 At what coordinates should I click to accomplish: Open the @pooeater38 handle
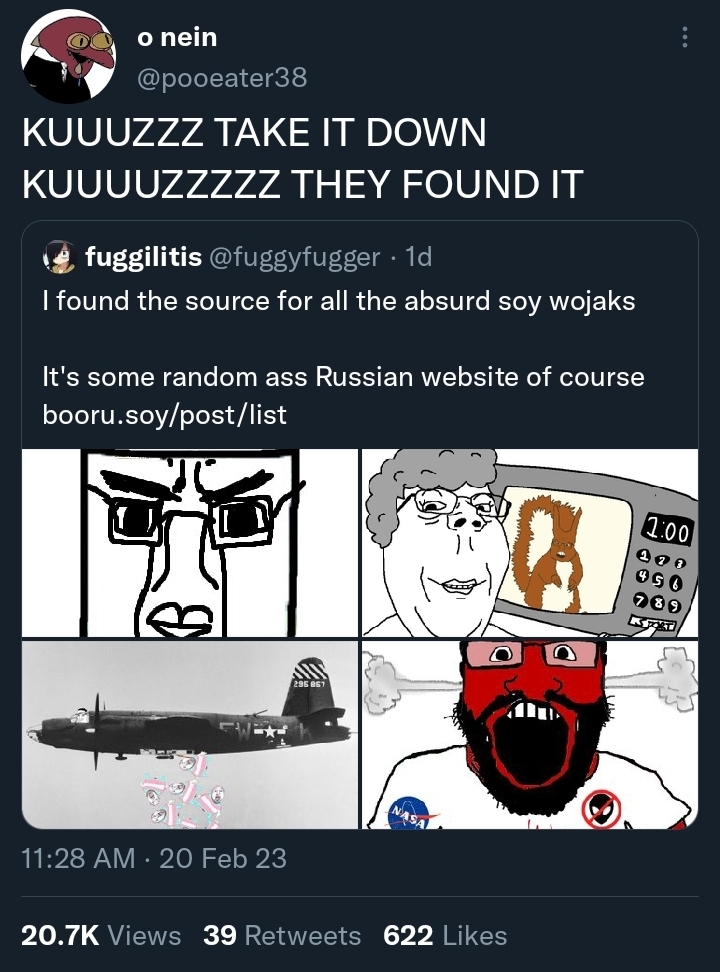pos(222,78)
